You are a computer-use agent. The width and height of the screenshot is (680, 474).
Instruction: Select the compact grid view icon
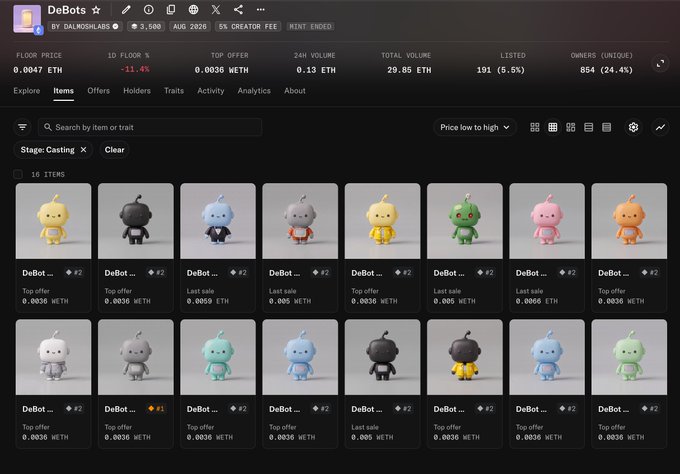(552, 127)
